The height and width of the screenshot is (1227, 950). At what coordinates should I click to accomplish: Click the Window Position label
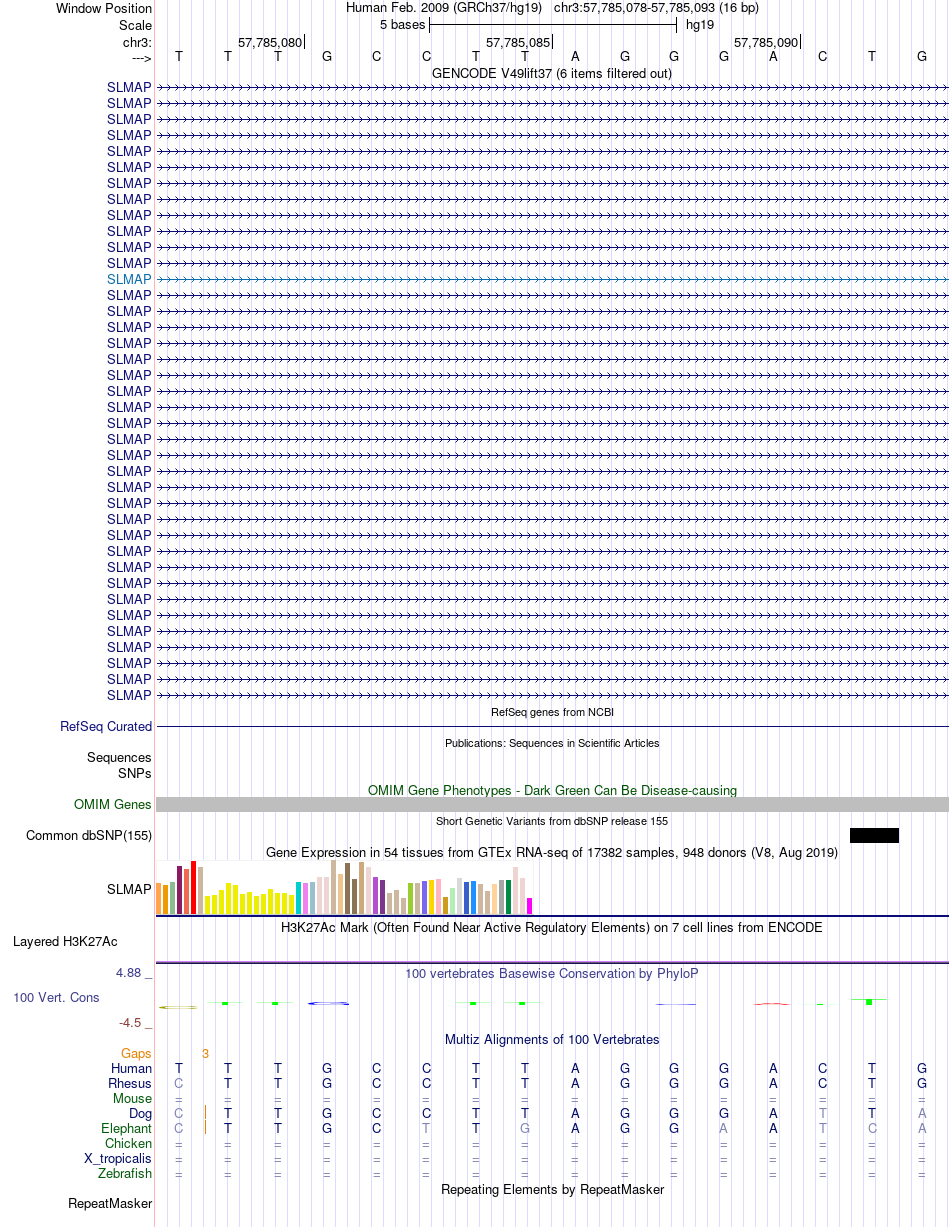104,8
